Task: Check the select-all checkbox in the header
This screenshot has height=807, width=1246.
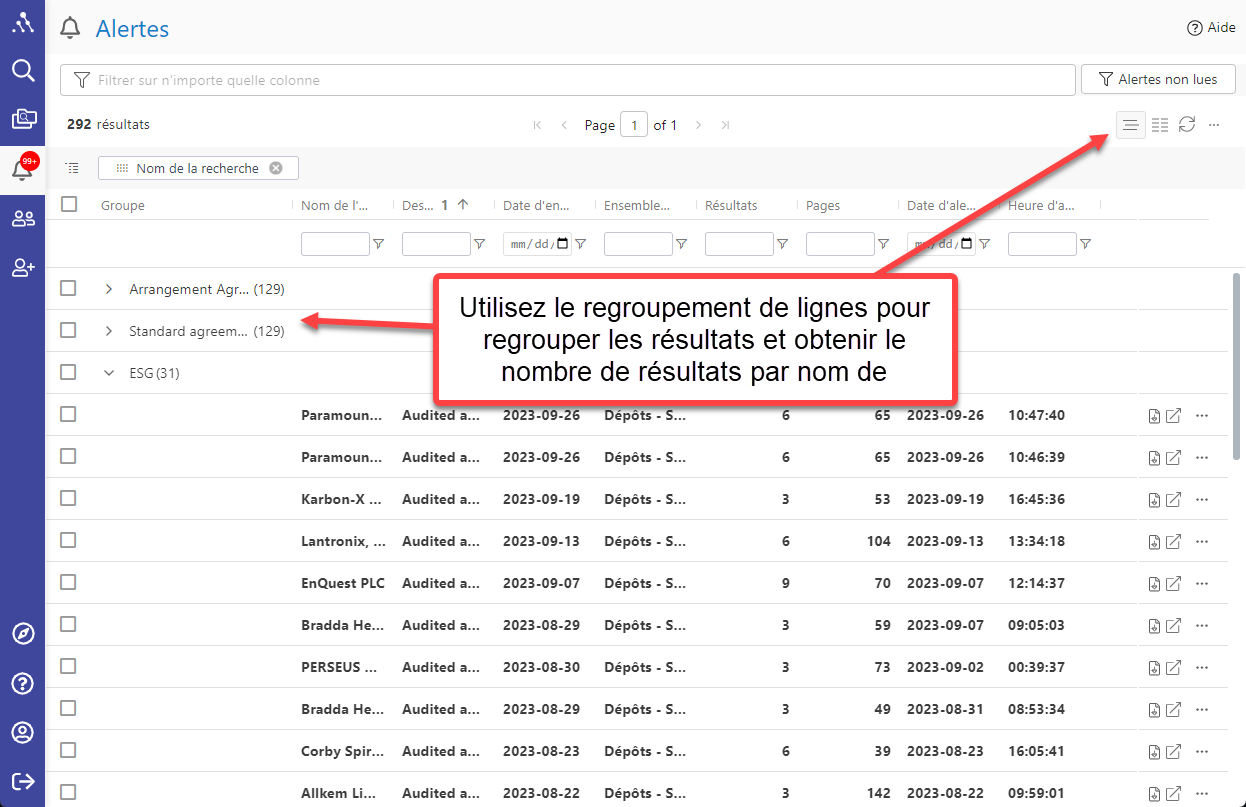Action: click(69, 204)
